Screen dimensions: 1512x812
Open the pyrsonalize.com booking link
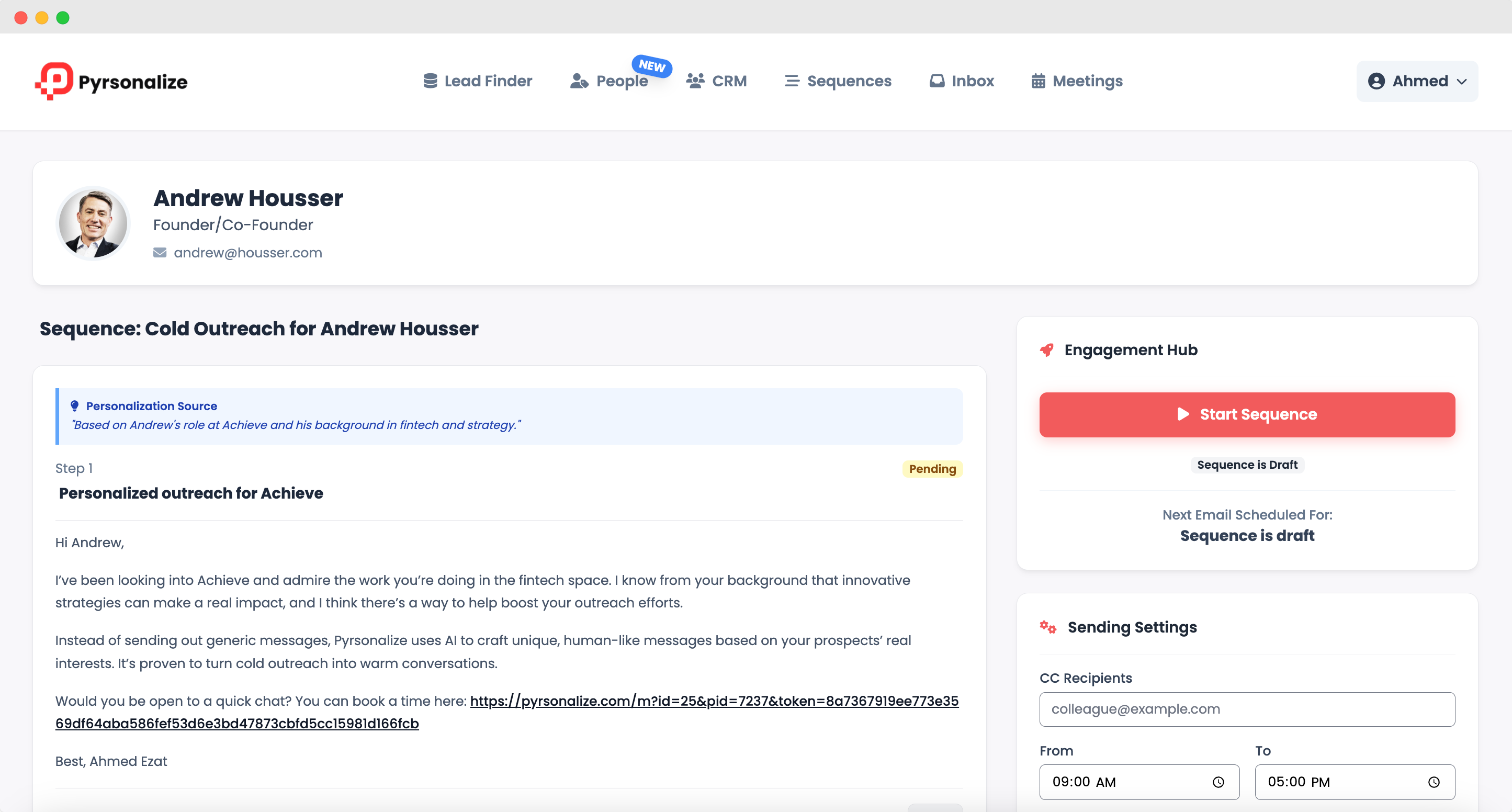pyautogui.click(x=507, y=712)
